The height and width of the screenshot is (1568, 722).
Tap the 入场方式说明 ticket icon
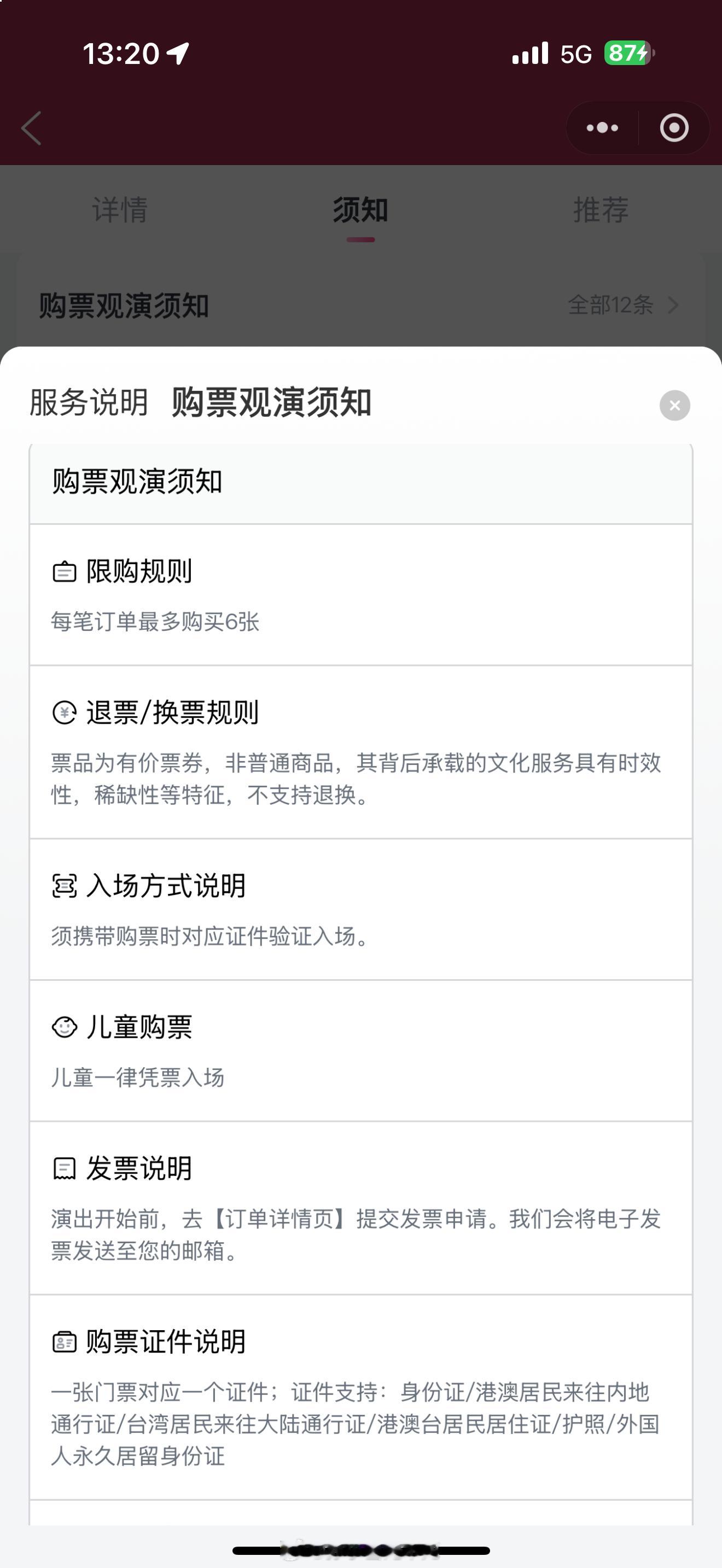click(65, 886)
